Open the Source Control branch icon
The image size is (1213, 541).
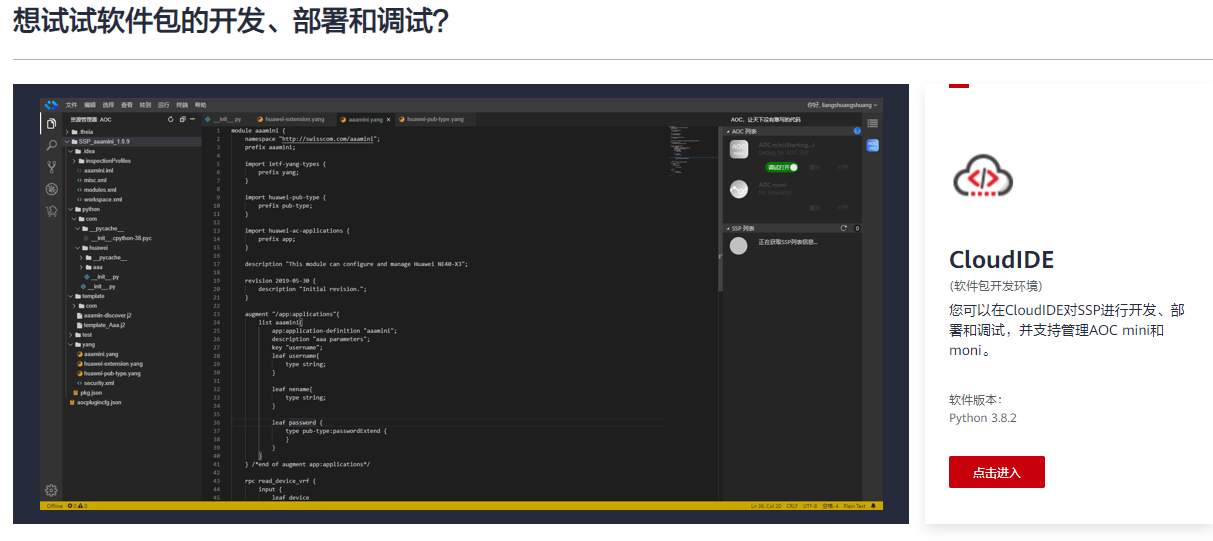[x=51, y=166]
